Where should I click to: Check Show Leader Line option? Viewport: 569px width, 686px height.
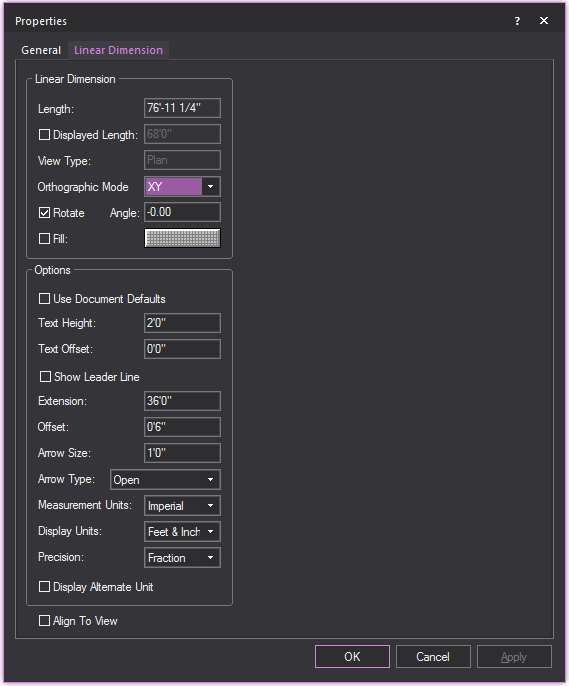coord(45,377)
